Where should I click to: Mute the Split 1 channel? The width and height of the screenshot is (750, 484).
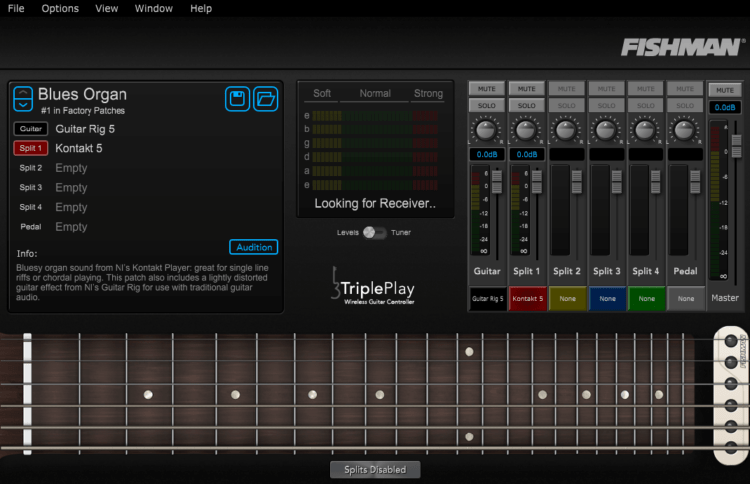526,89
